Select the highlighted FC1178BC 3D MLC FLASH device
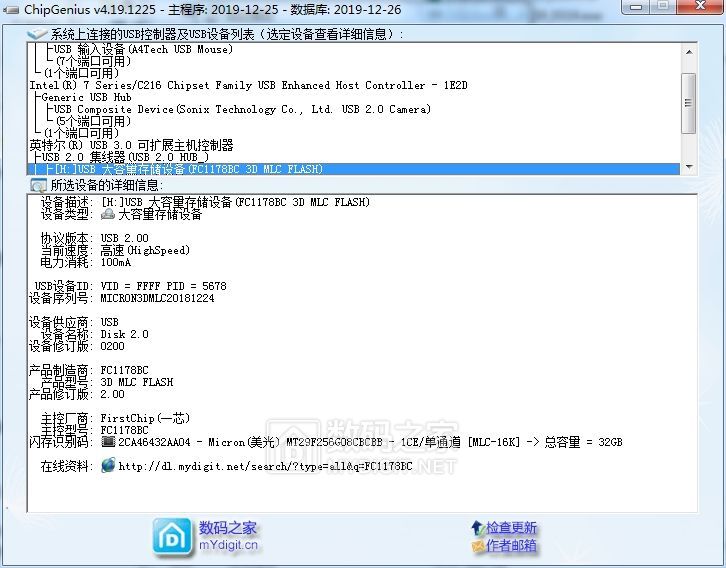726x568 pixels. 190,169
